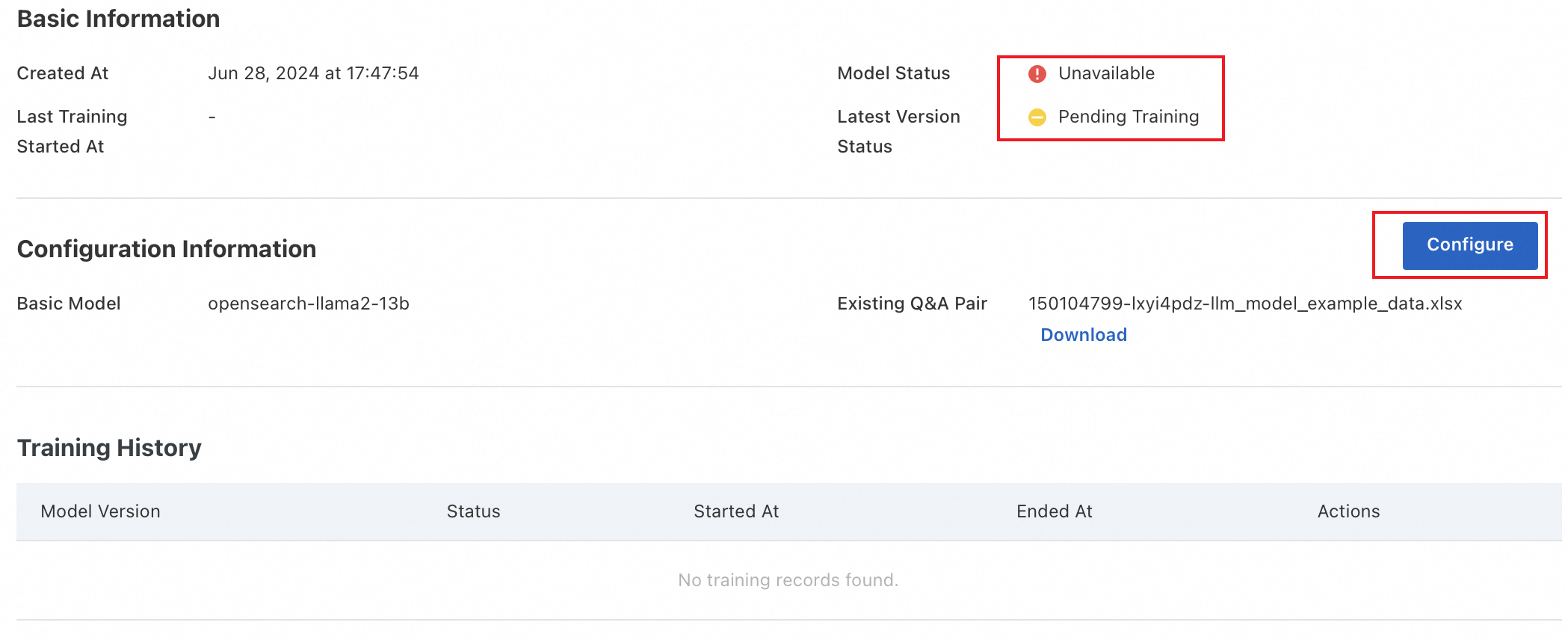
Task: Click the Actions column header
Action: [1348, 511]
